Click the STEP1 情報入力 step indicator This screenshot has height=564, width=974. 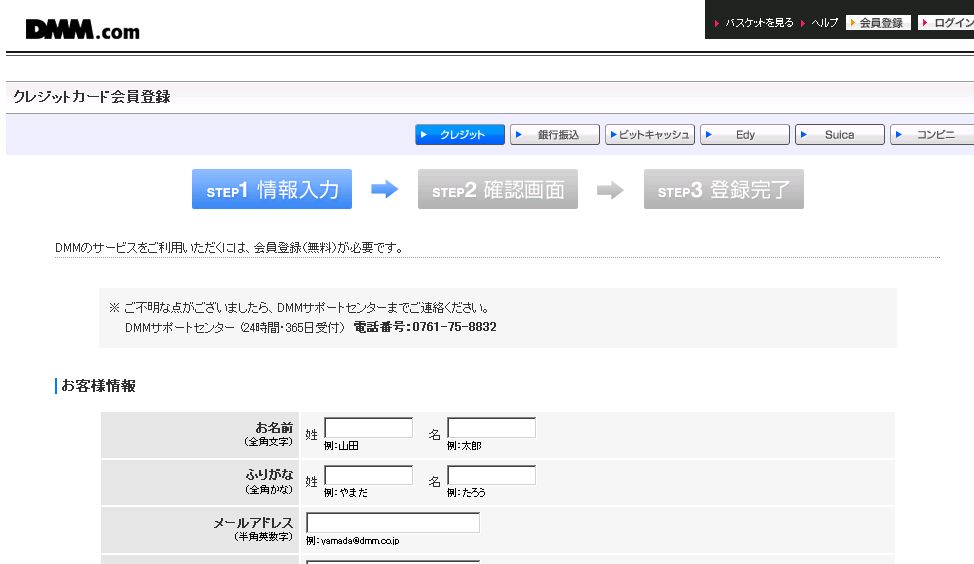[272, 189]
